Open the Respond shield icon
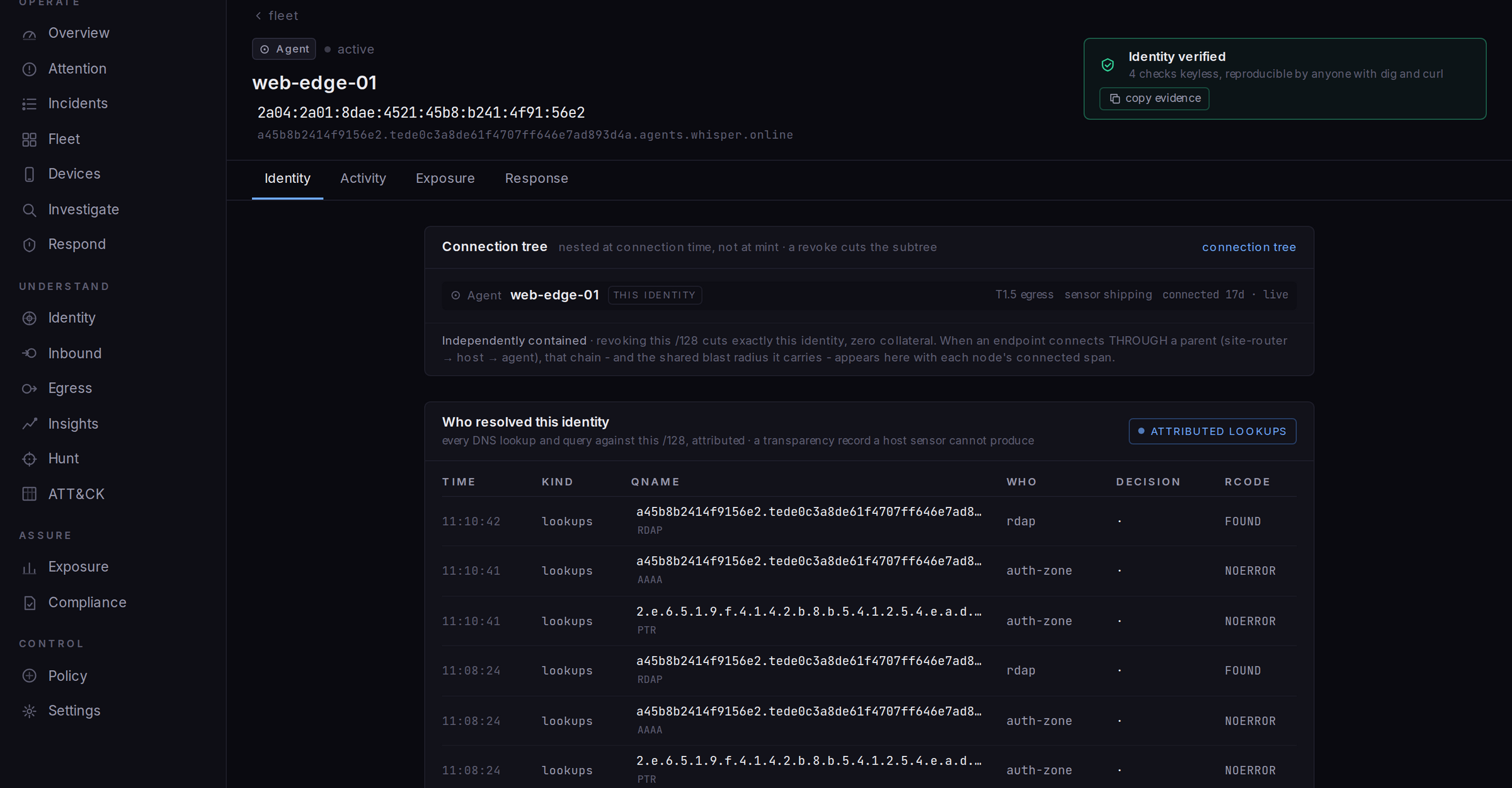This screenshot has height=788, width=1512. (29, 245)
